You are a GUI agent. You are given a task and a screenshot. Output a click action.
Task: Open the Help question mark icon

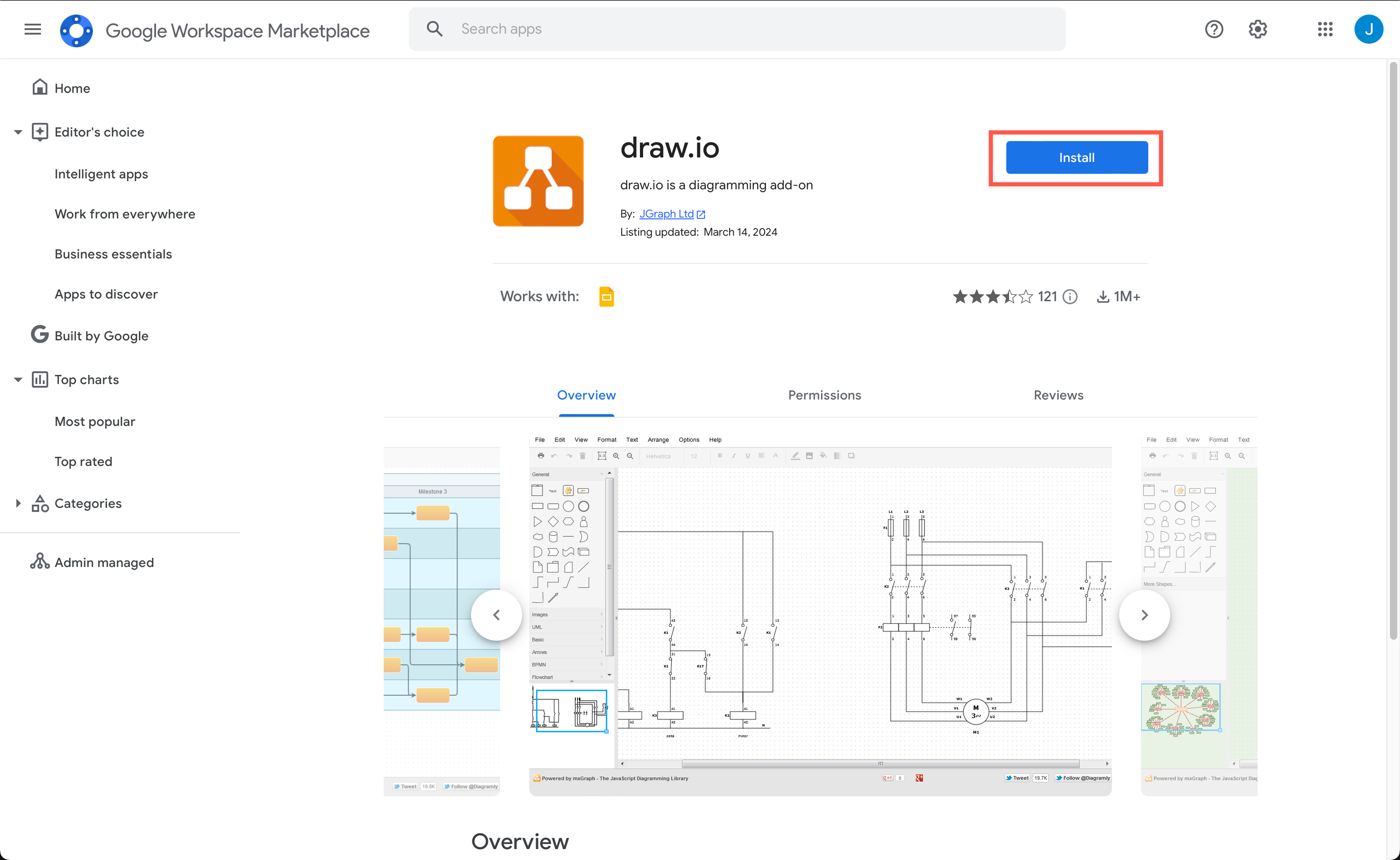click(x=1214, y=29)
